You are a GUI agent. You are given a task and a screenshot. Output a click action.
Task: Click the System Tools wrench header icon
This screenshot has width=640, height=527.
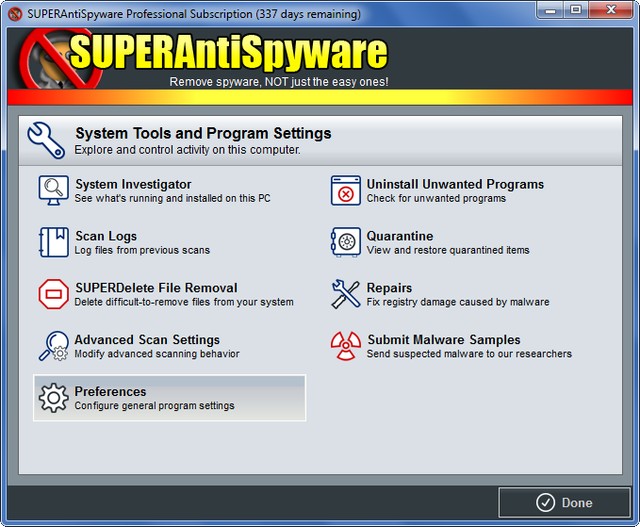point(47,139)
